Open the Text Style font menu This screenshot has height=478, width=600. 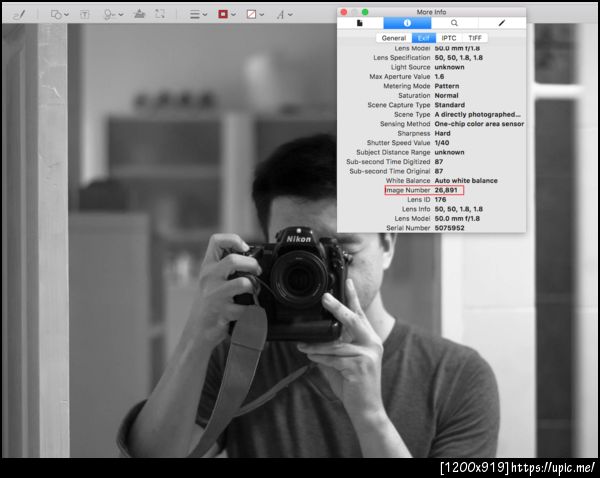coord(284,15)
